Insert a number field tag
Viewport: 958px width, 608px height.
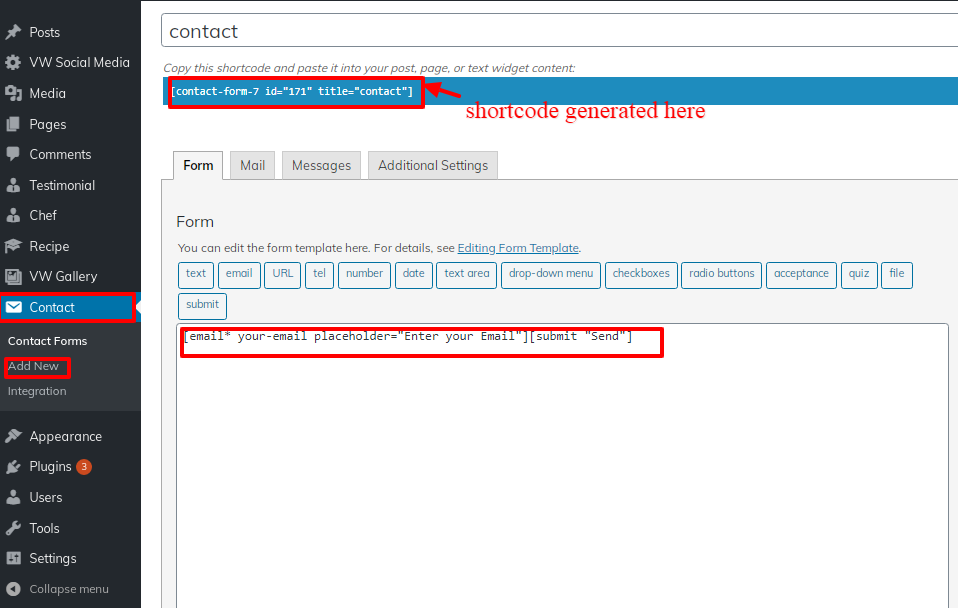[x=364, y=274]
